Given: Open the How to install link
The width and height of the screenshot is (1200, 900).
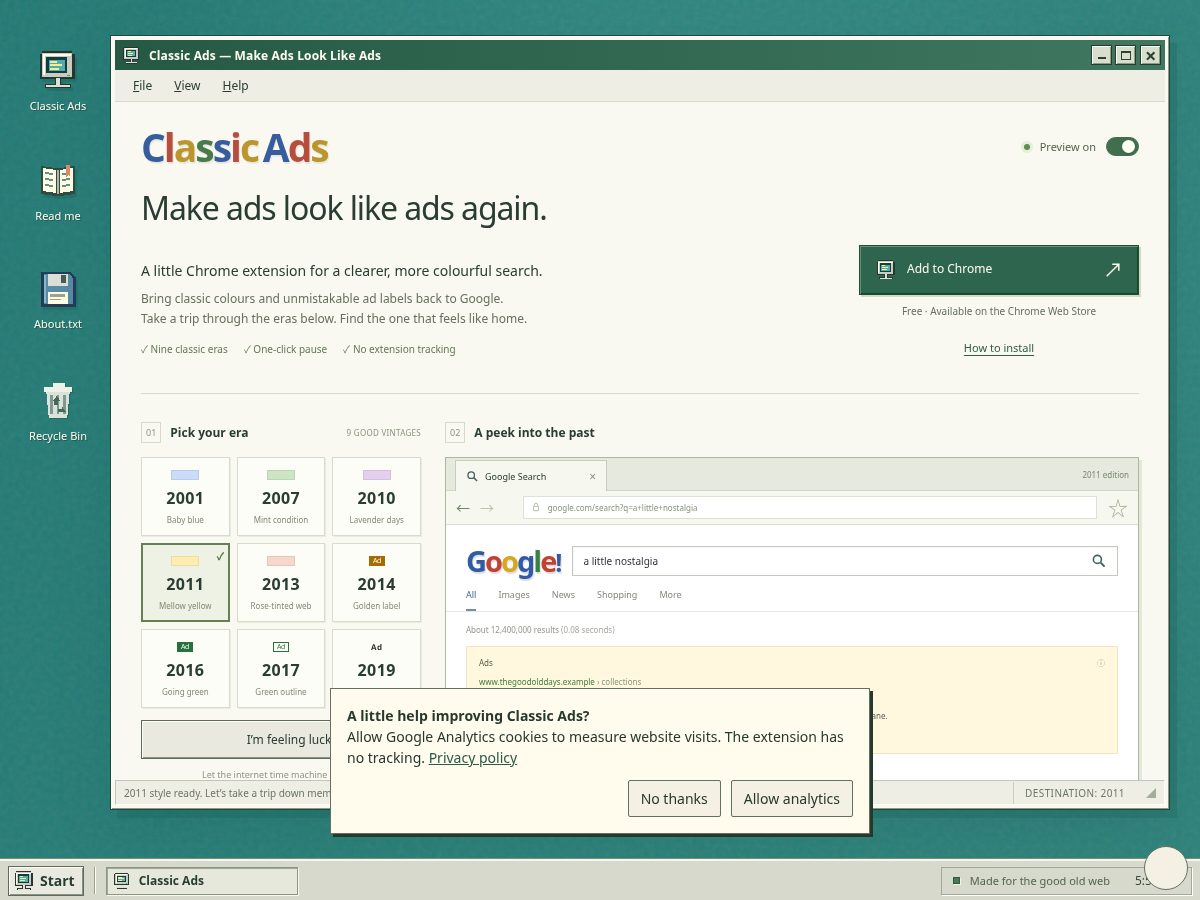Looking at the screenshot, I should tap(998, 348).
